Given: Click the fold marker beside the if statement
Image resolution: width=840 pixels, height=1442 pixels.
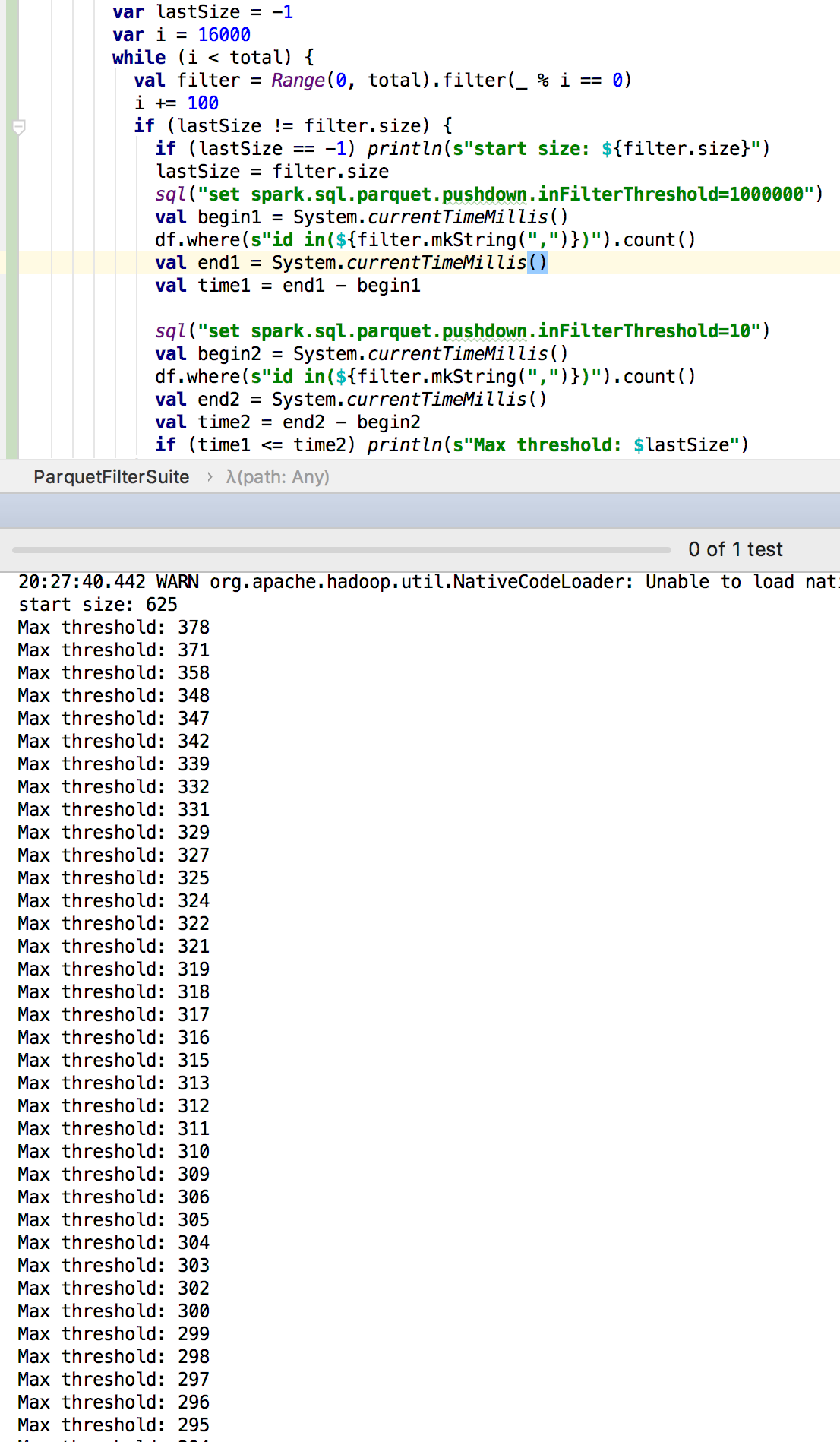Looking at the screenshot, I should tap(20, 127).
